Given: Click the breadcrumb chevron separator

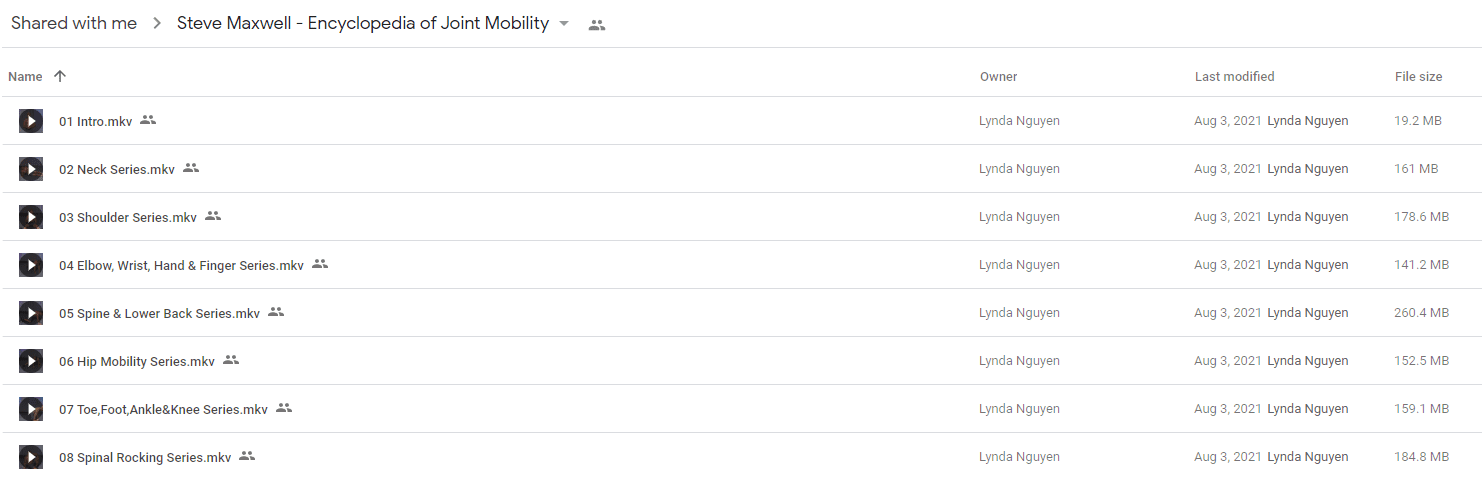Looking at the screenshot, I should tap(157, 24).
